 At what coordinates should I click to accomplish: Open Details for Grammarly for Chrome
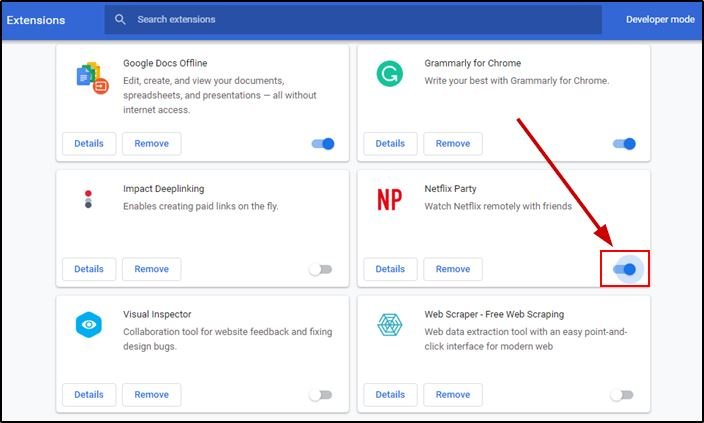[390, 144]
